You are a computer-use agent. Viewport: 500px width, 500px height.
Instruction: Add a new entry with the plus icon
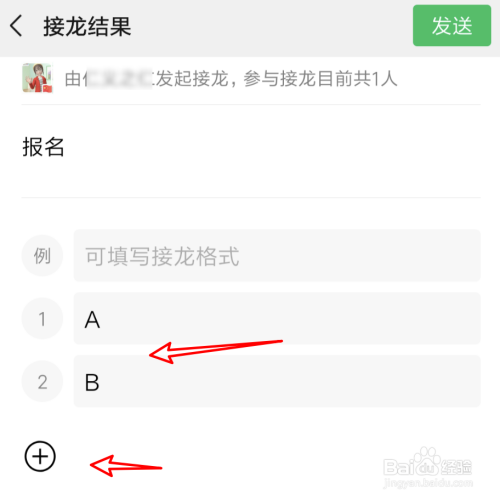40,456
